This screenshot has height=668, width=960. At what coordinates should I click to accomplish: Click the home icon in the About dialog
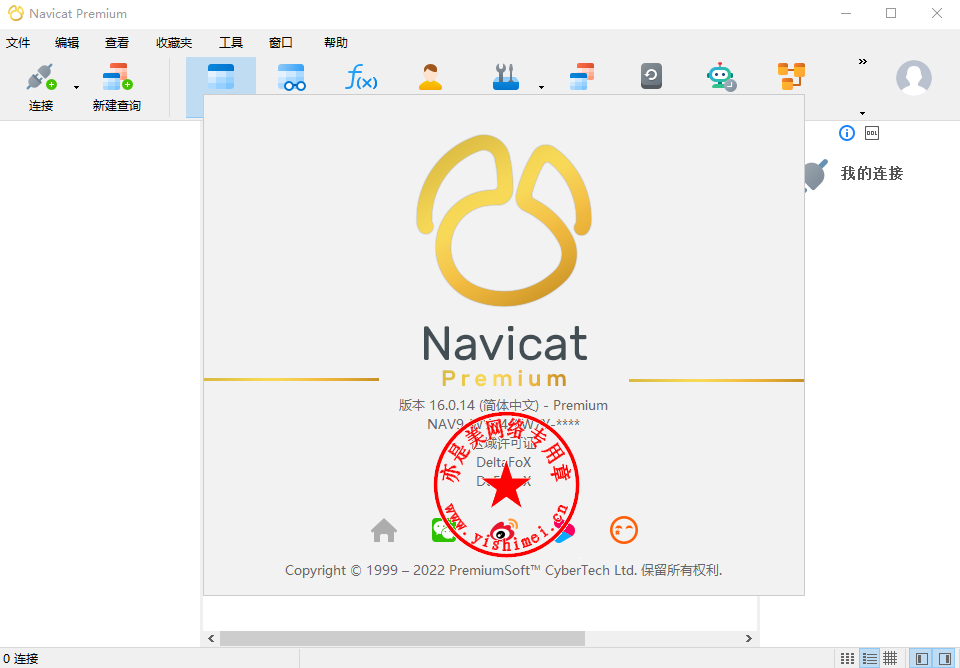point(384,530)
